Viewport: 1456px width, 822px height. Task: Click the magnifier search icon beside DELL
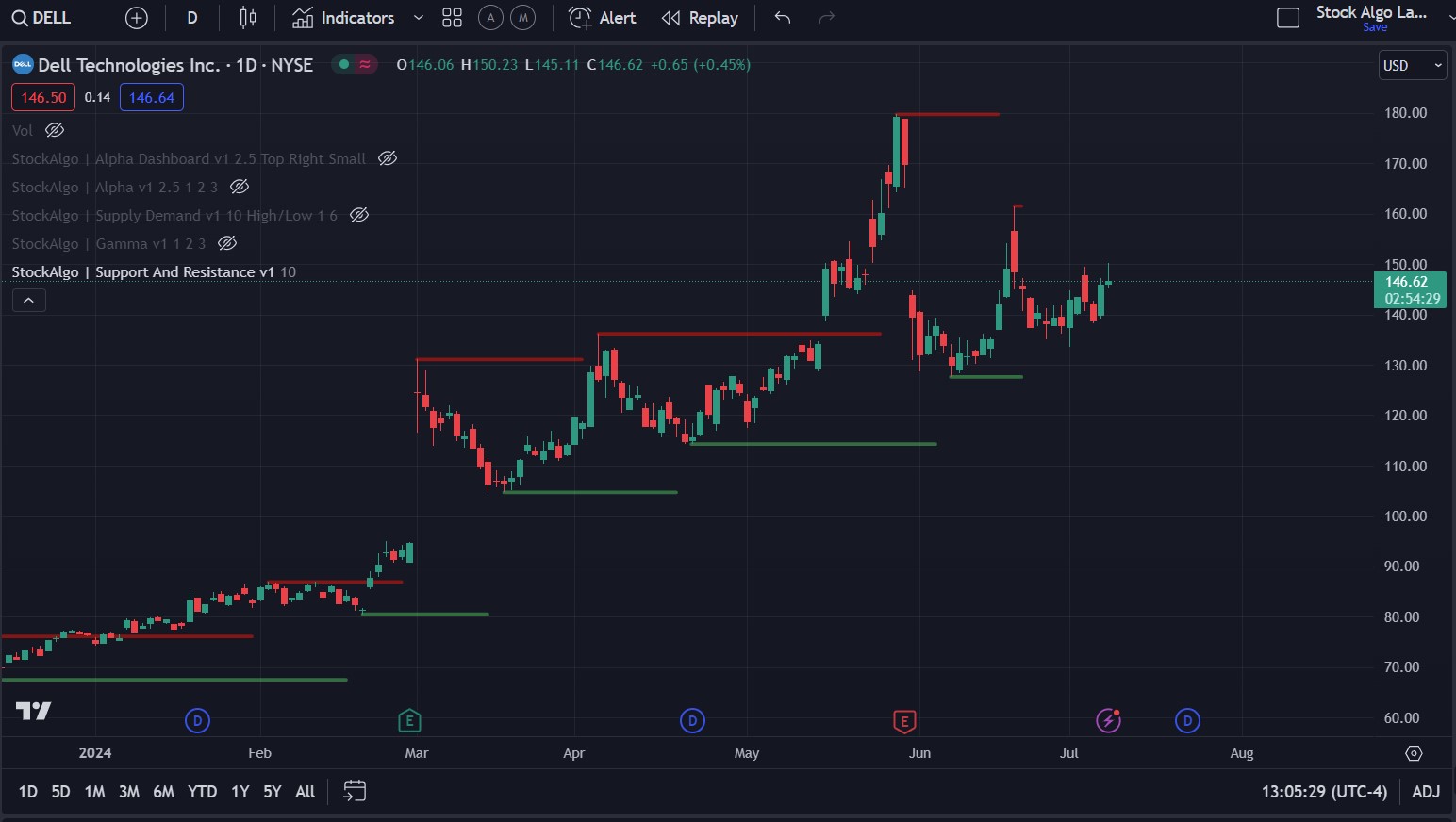pos(19,18)
